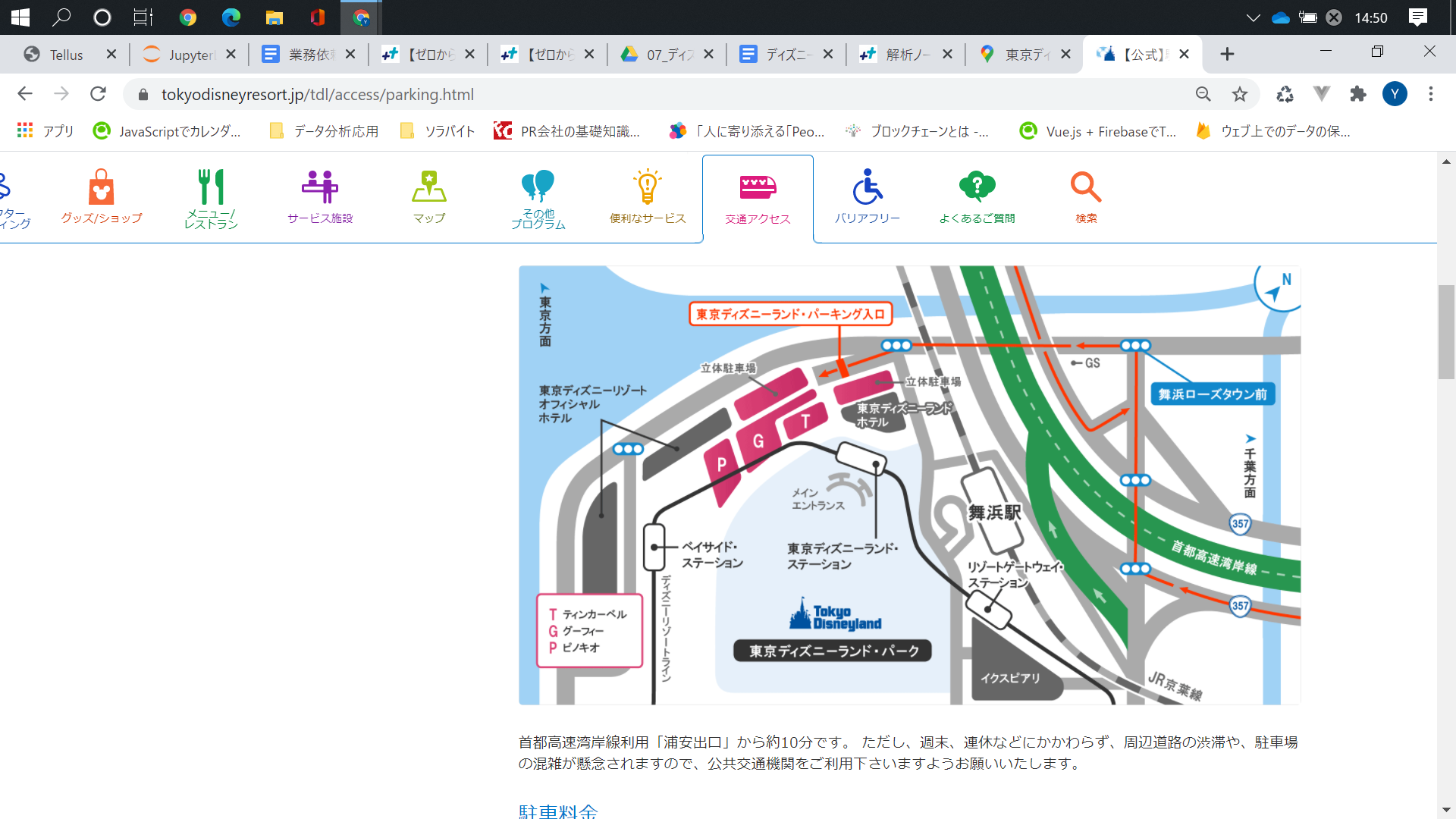This screenshot has width=1456, height=819.
Task: Switch to the ディズニー document tab
Action: 787,55
